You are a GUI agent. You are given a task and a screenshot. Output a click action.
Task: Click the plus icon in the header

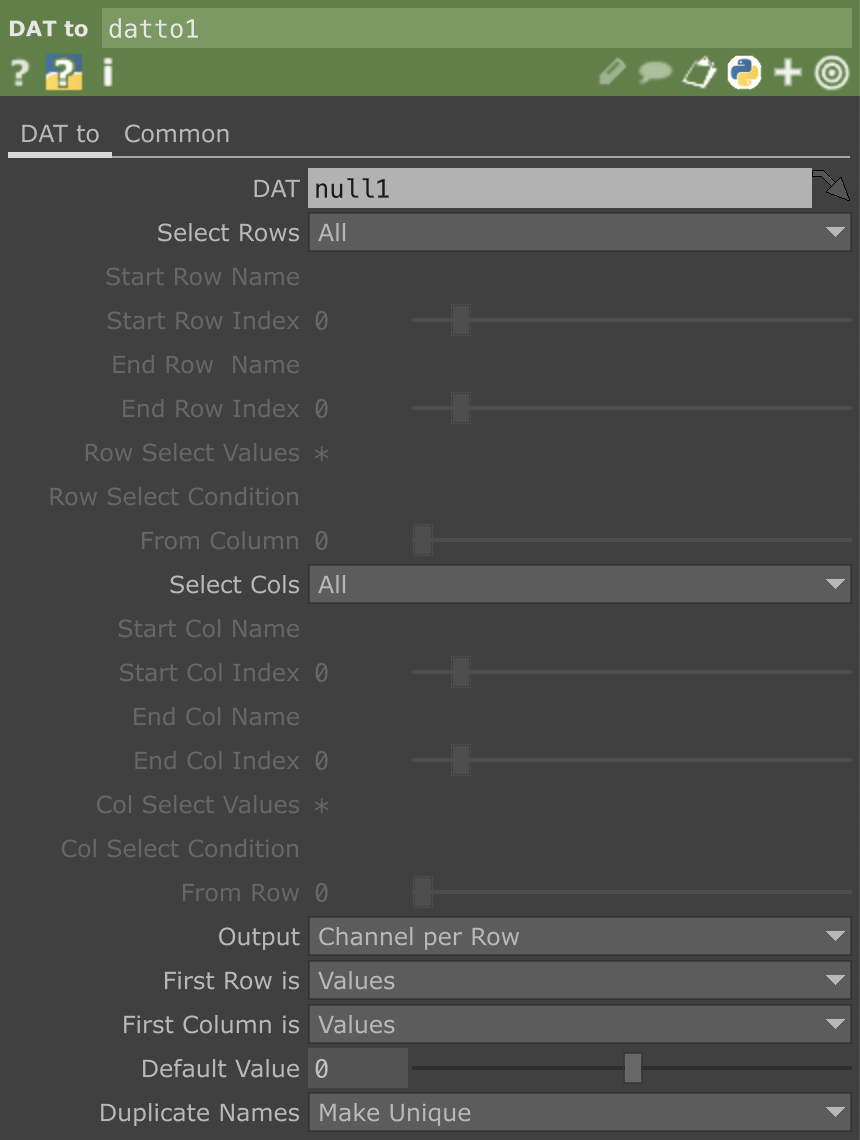tap(788, 72)
